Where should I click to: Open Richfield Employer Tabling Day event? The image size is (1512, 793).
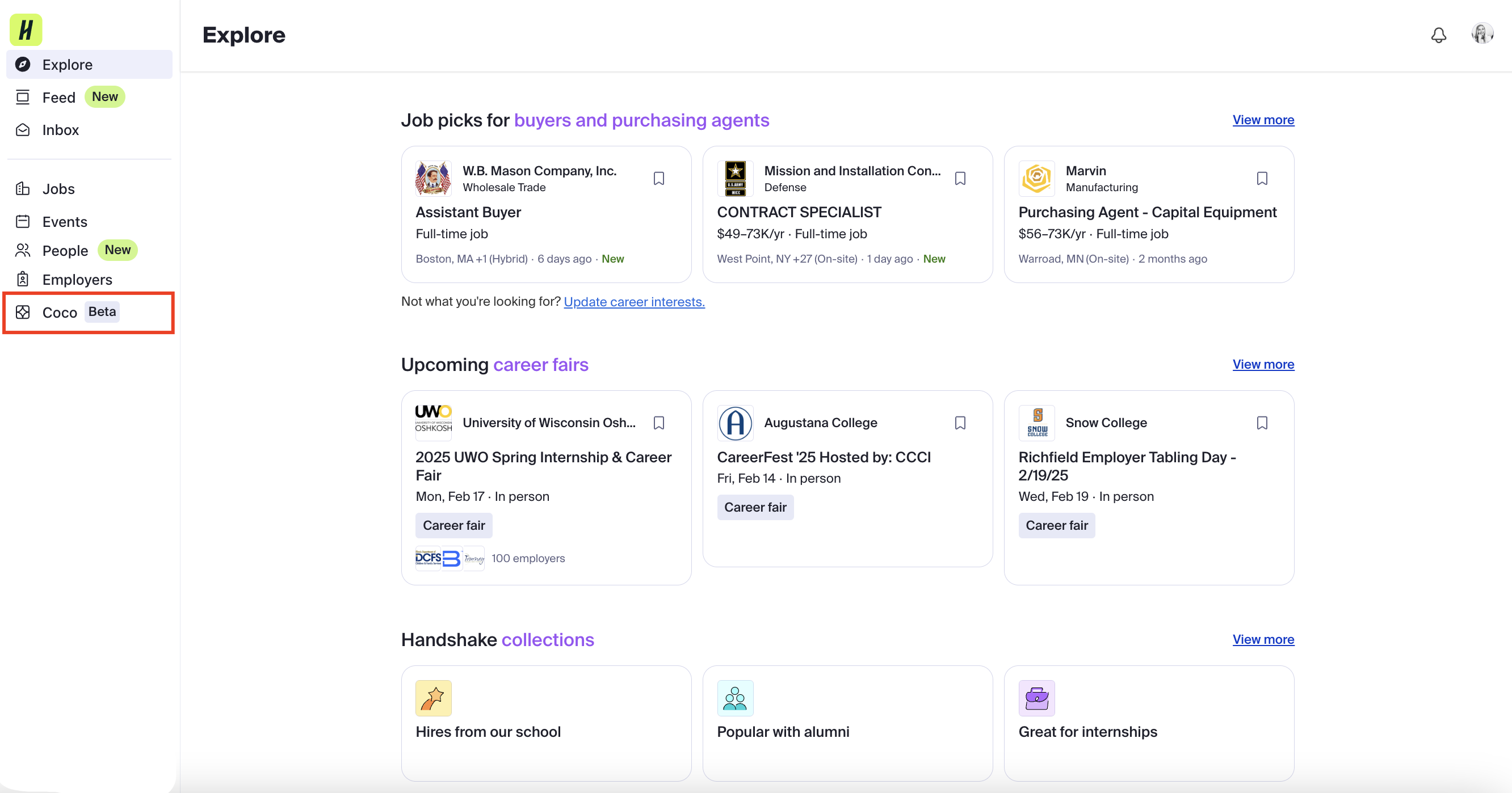coord(1127,466)
